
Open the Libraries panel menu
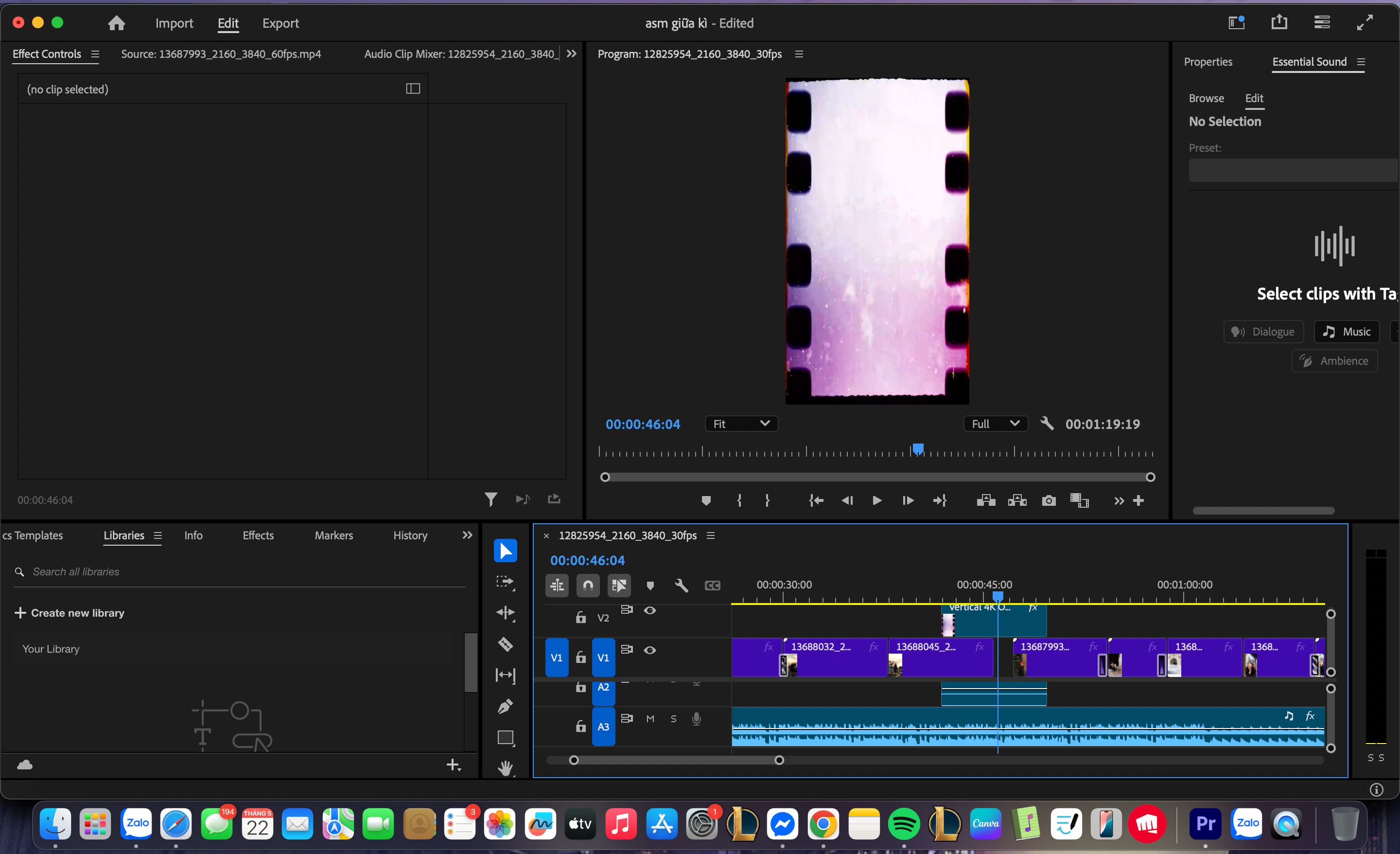(x=158, y=535)
